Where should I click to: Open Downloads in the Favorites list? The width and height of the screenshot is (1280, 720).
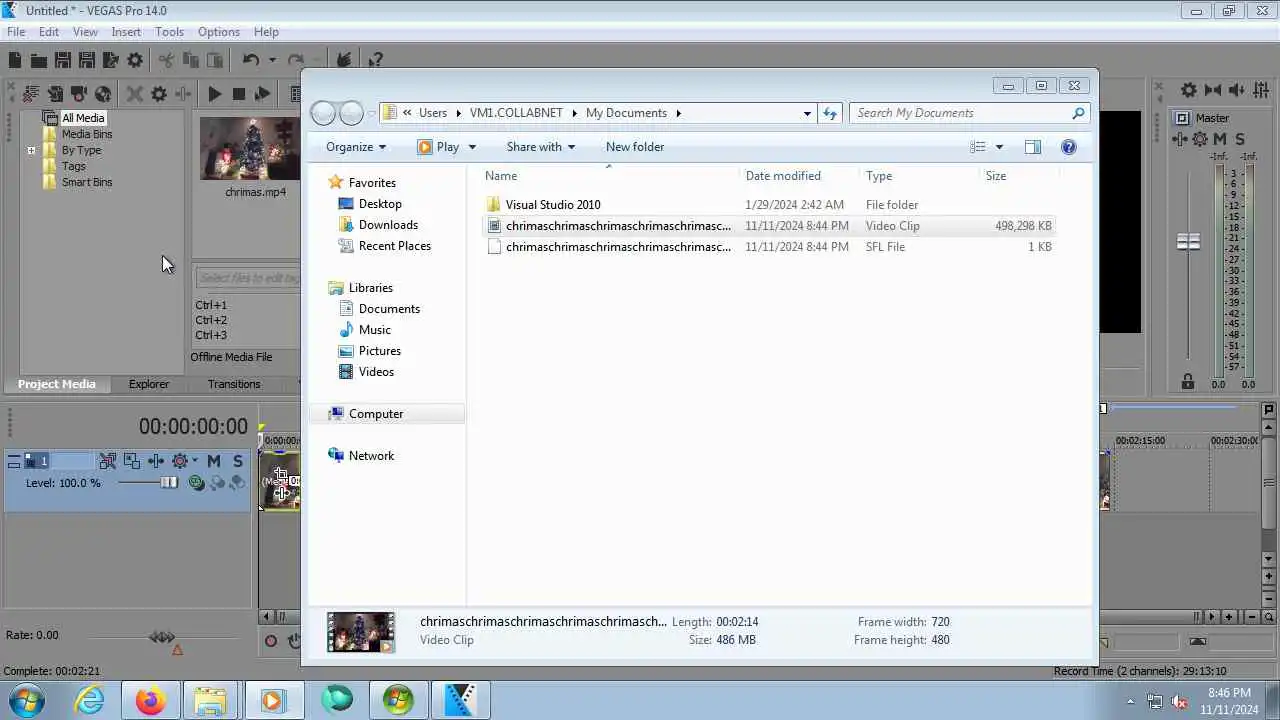(x=388, y=225)
